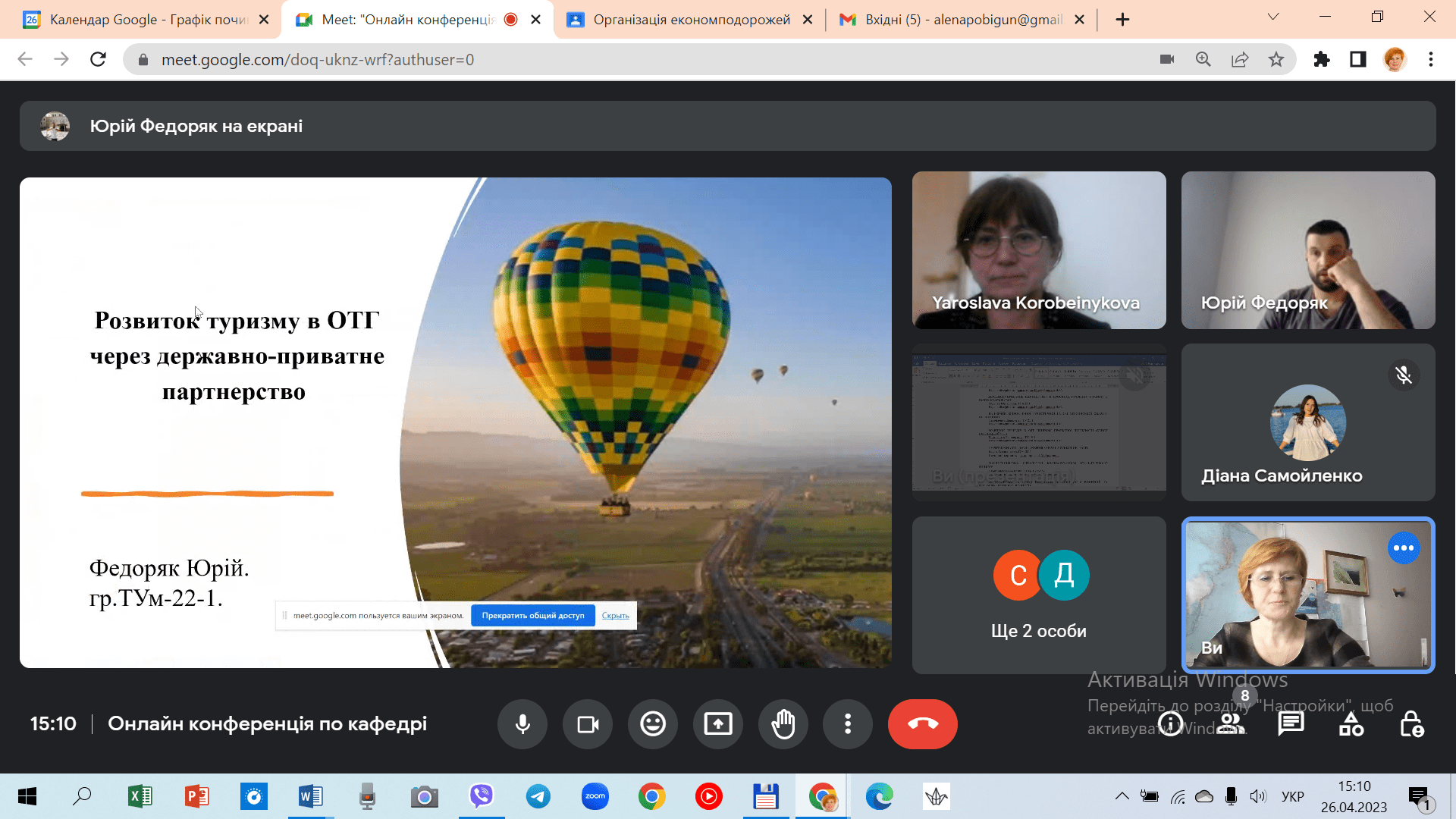Open the in-call chat panel
This screenshot has width=1456, height=819.
(x=1291, y=724)
